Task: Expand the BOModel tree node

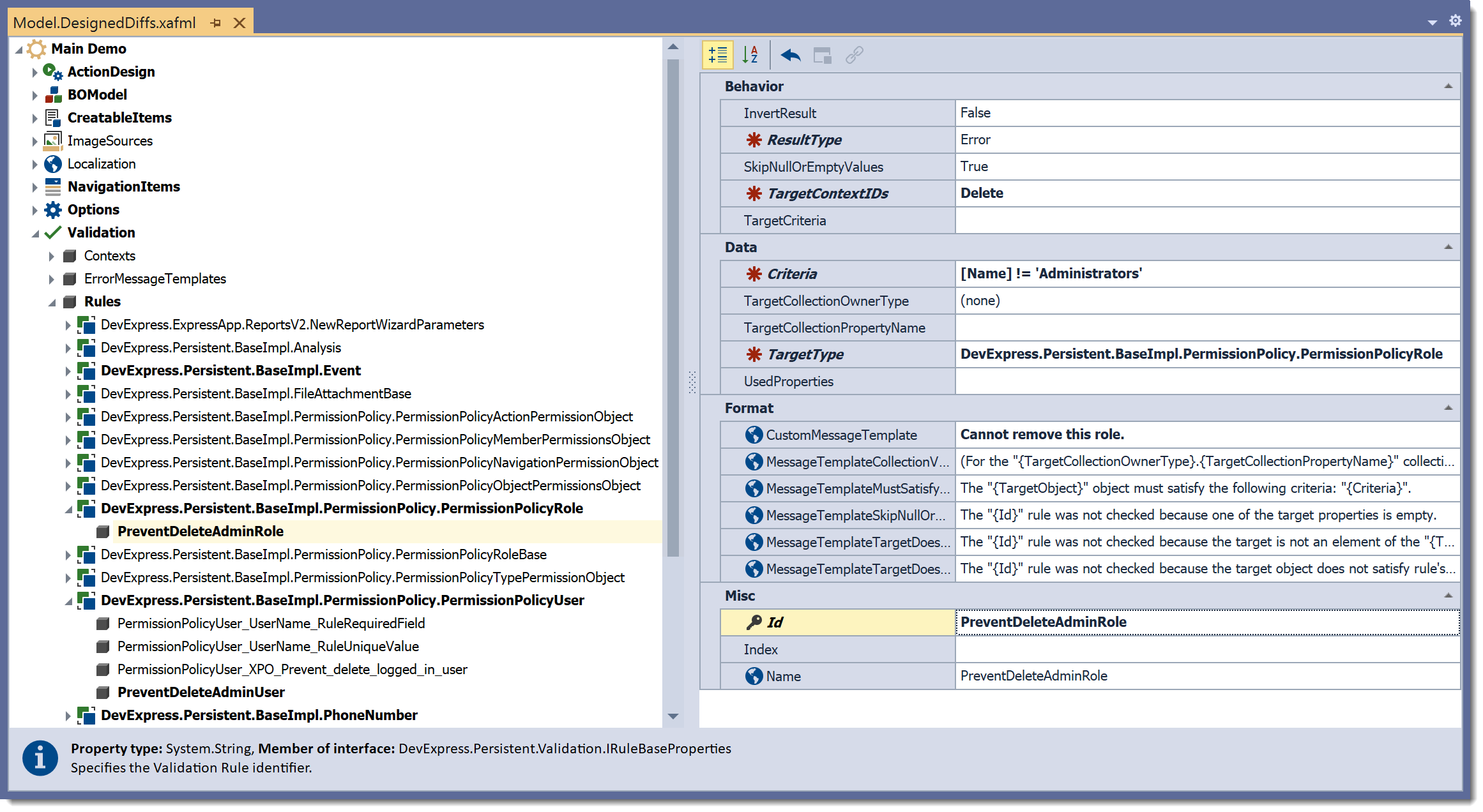Action: click(34, 95)
